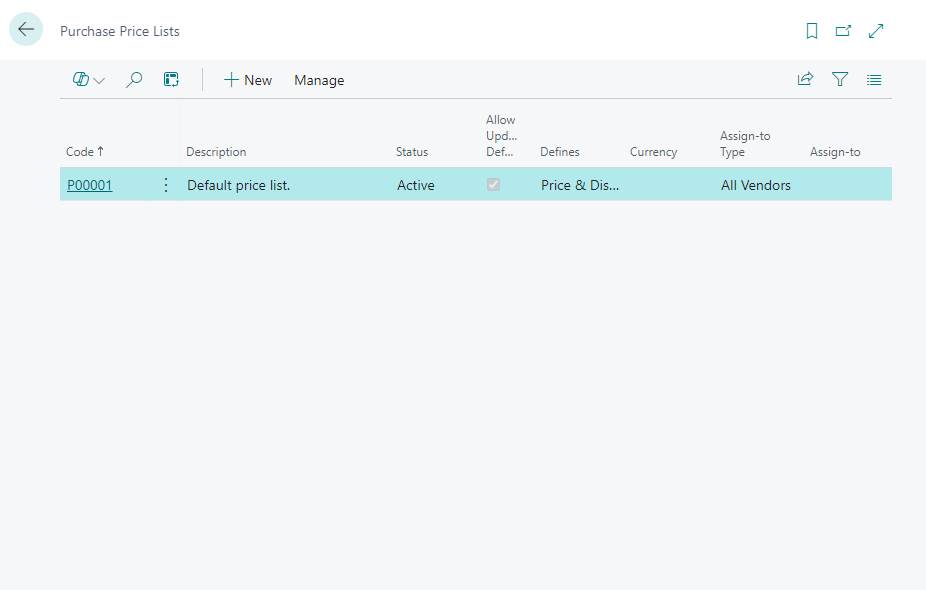Screen dimensions: 926x590
Task: Open the Manage menu
Action: click(x=319, y=80)
